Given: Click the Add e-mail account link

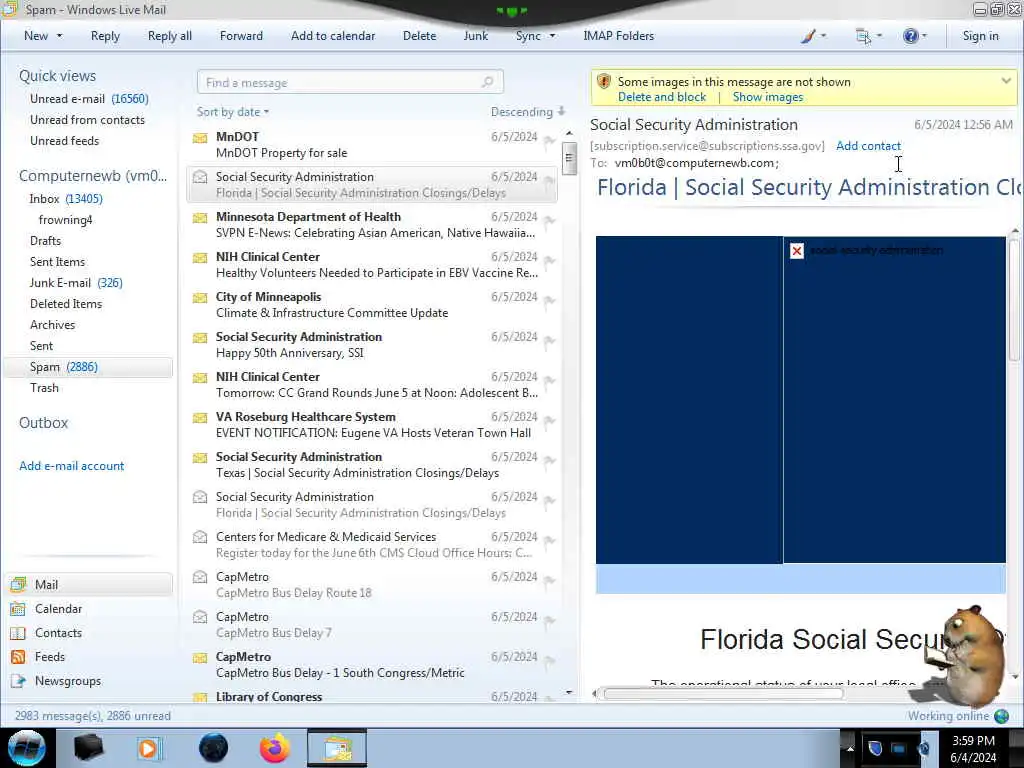Looking at the screenshot, I should 72,466.
